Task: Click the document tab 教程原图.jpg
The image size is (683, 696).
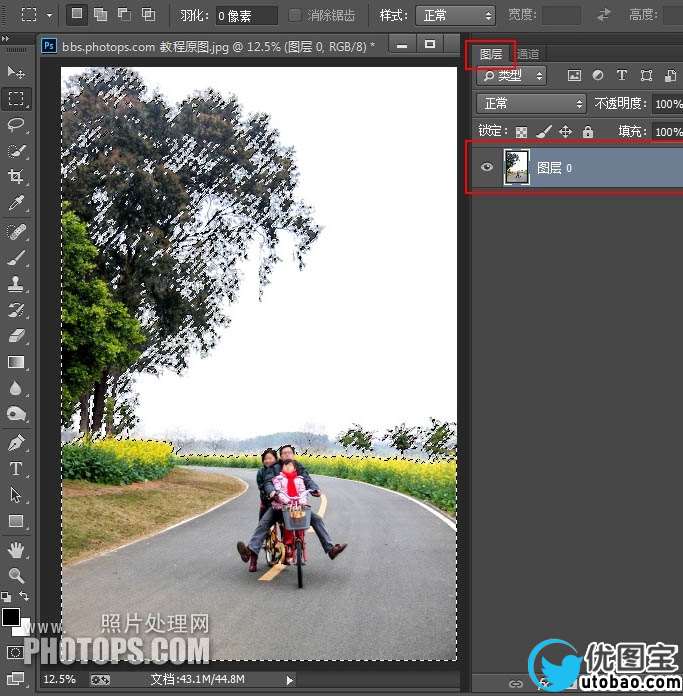Action: click(x=218, y=46)
